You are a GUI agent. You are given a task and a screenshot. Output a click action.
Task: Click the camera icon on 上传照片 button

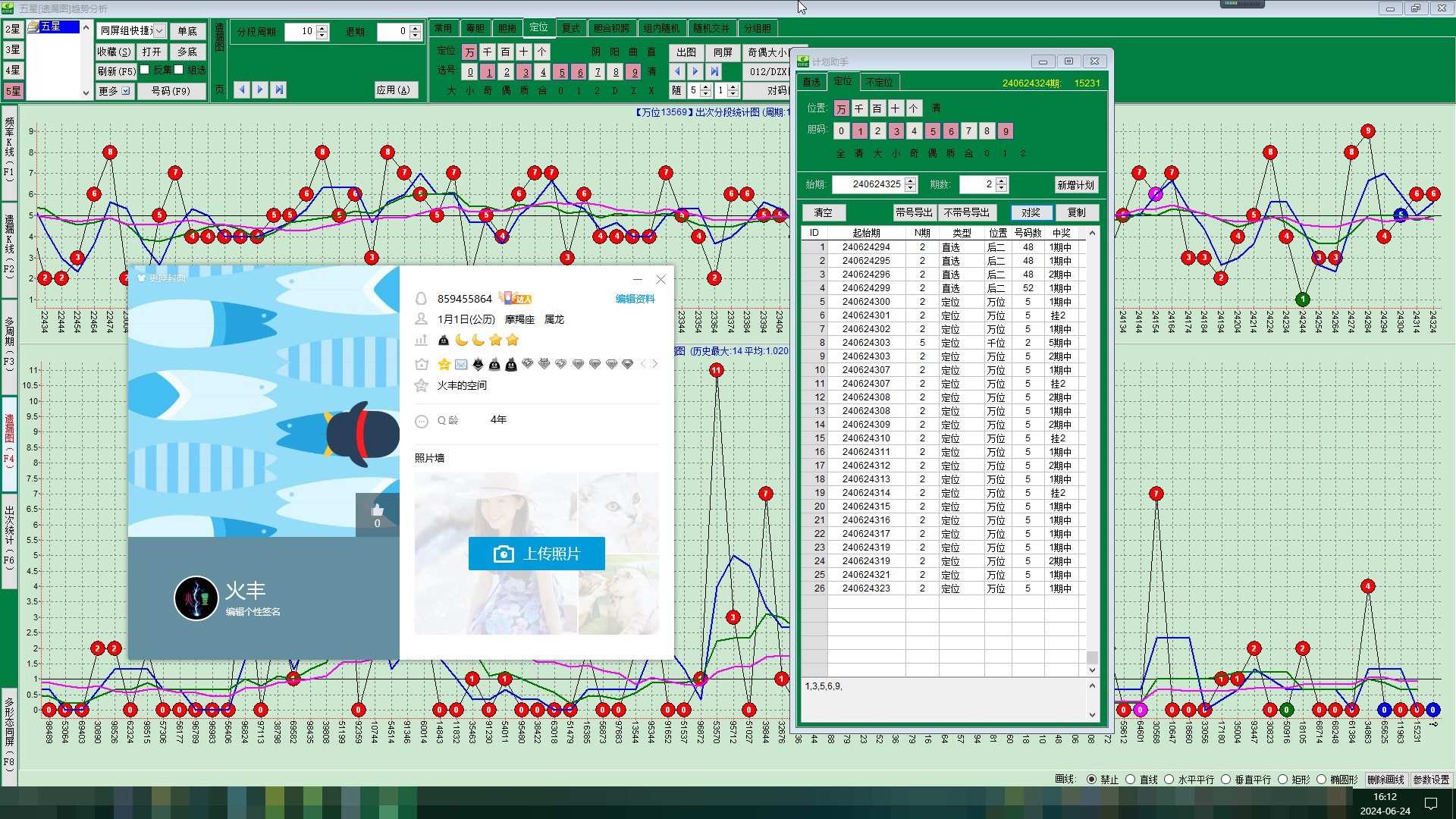coord(504,554)
